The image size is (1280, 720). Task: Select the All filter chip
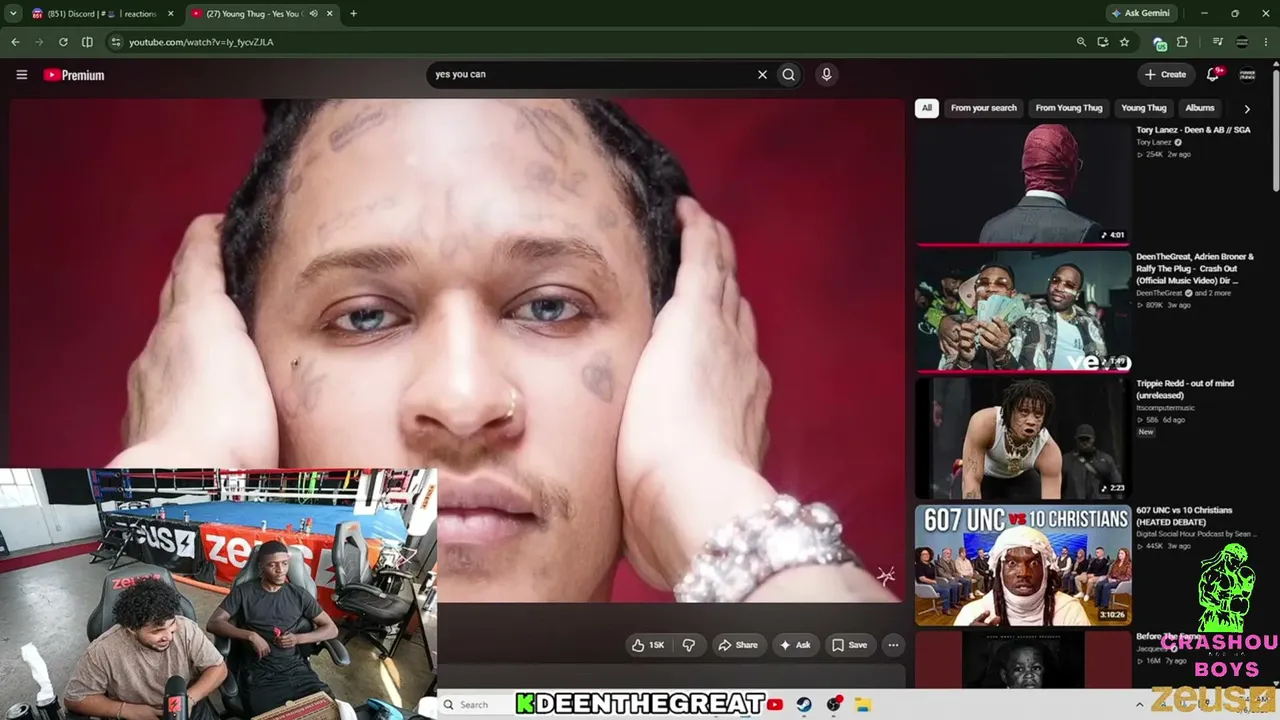coord(927,108)
